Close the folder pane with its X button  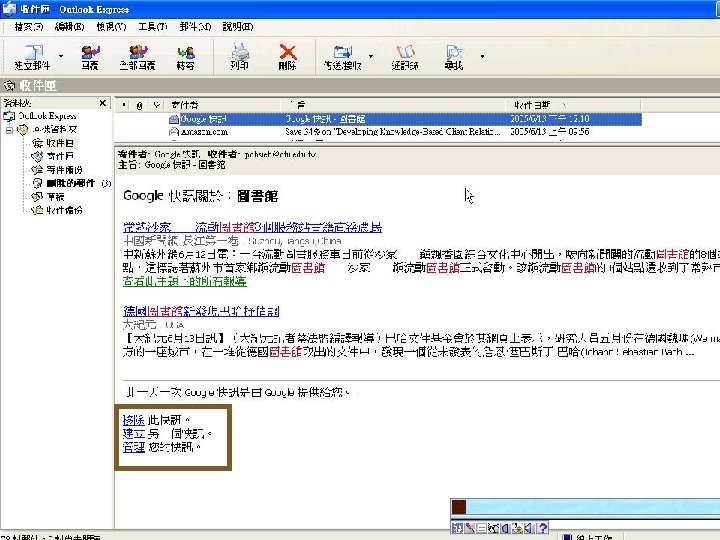click(103, 103)
